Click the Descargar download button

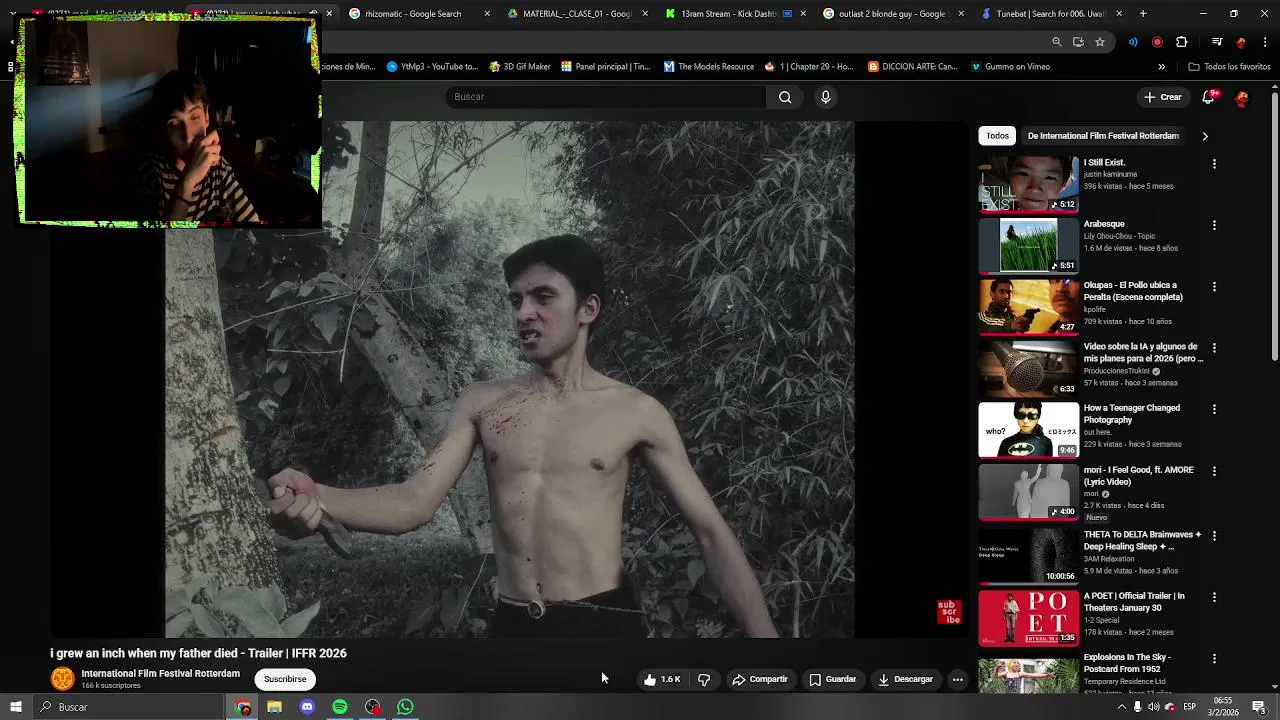click(x=906, y=679)
